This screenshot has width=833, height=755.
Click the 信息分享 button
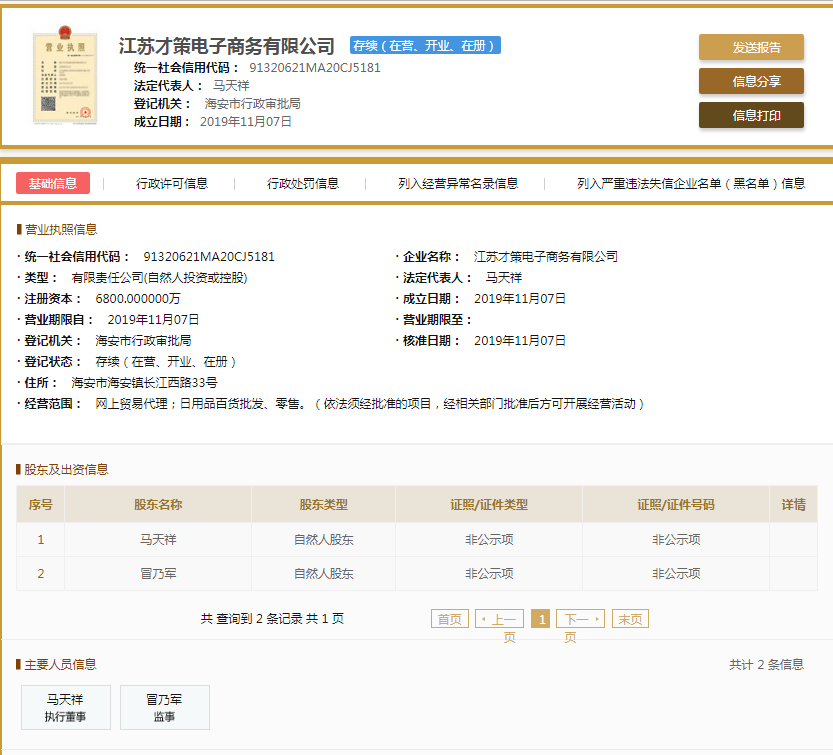[x=751, y=81]
